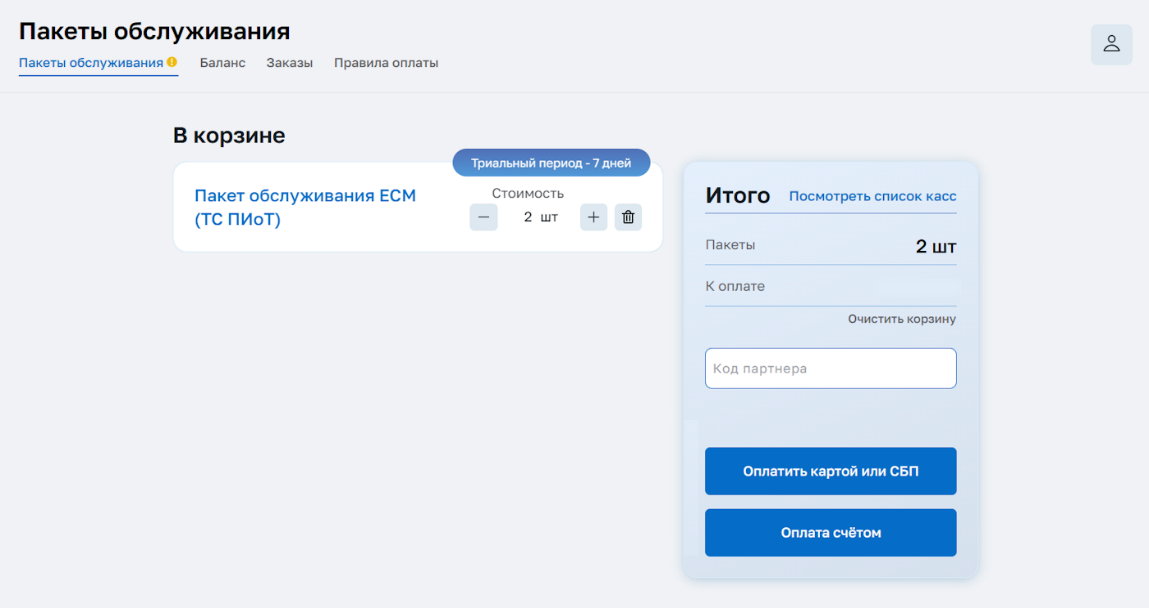Screen dimensions: 1149x608
Task: Click the Итого heading in summary panel
Action: pyautogui.click(x=737, y=196)
